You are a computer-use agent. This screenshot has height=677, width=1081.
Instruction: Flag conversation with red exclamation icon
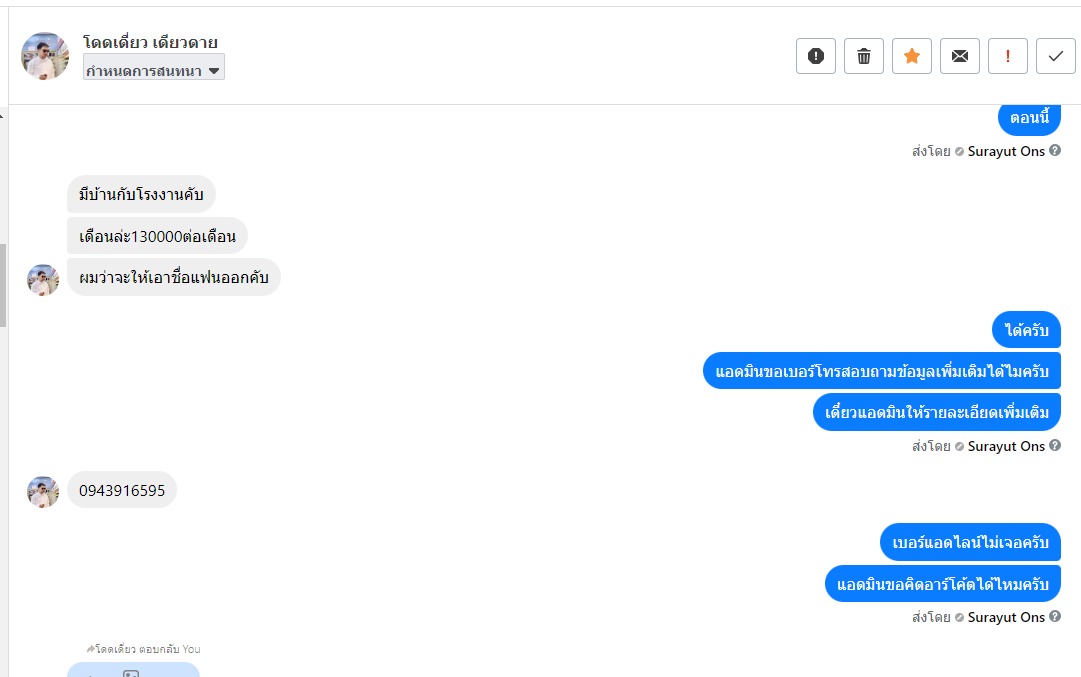click(1007, 56)
